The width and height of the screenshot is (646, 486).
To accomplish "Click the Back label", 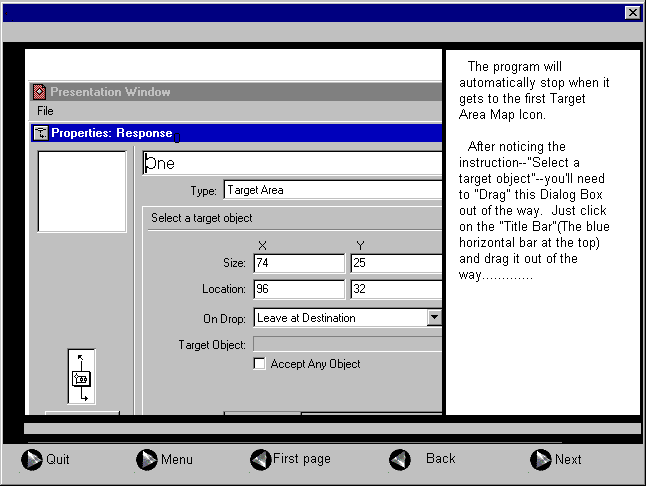I will (441, 458).
